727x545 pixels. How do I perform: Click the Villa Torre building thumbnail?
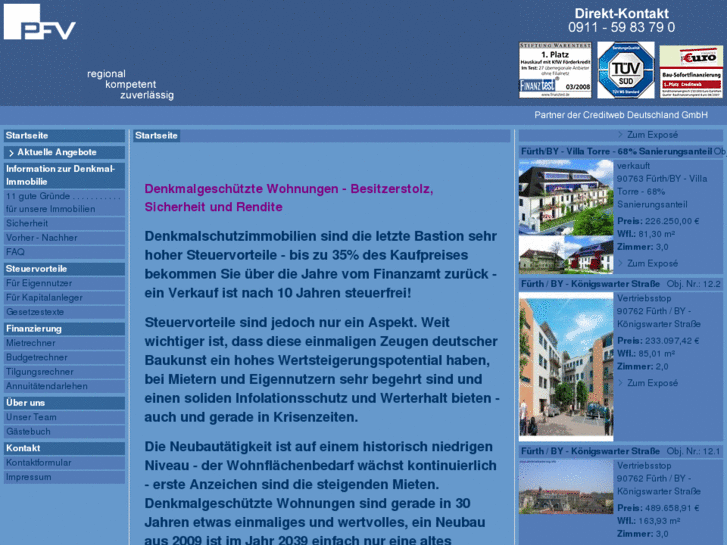[566, 216]
